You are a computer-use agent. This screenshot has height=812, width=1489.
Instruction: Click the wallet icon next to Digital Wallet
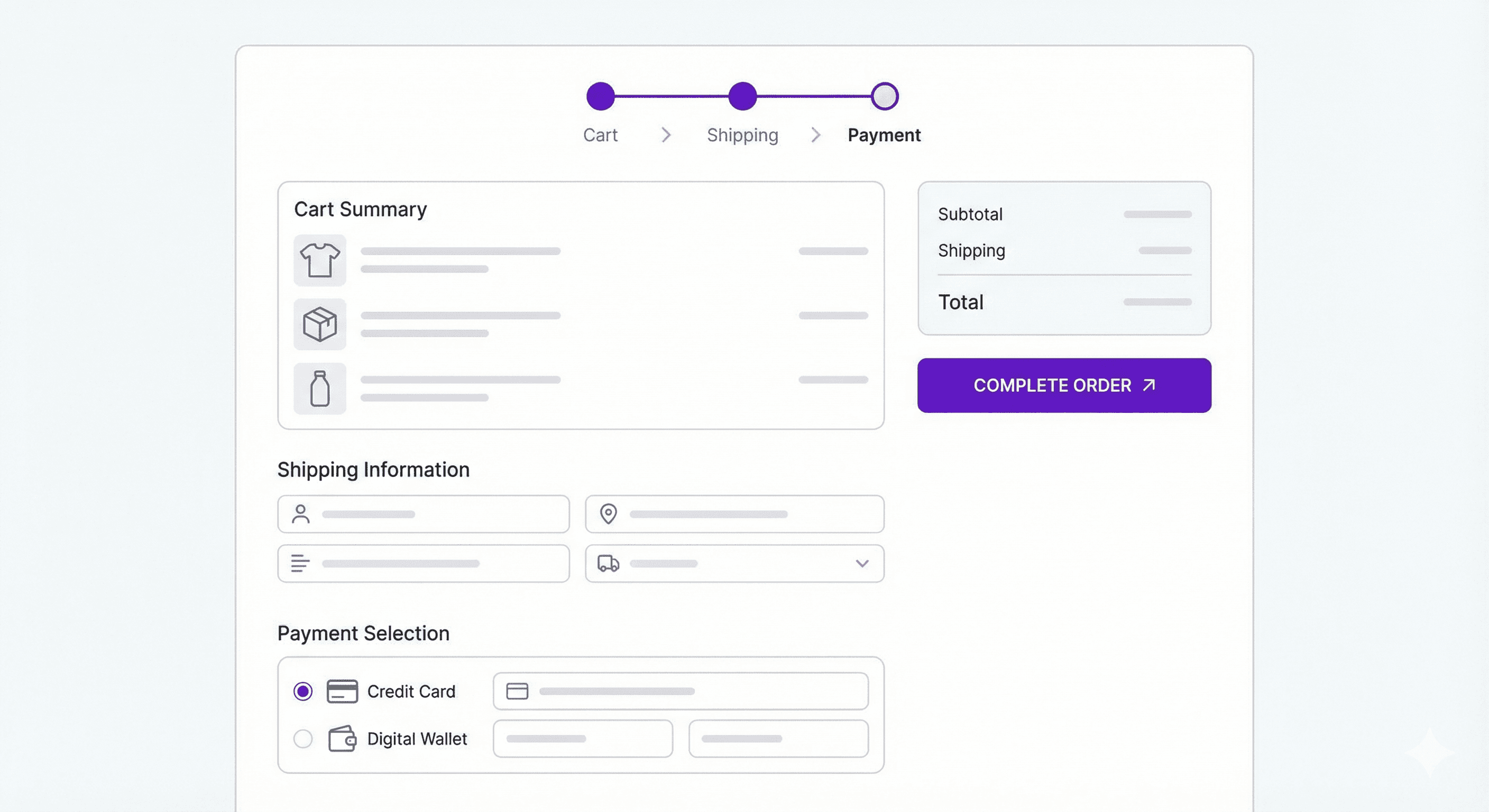tap(341, 738)
